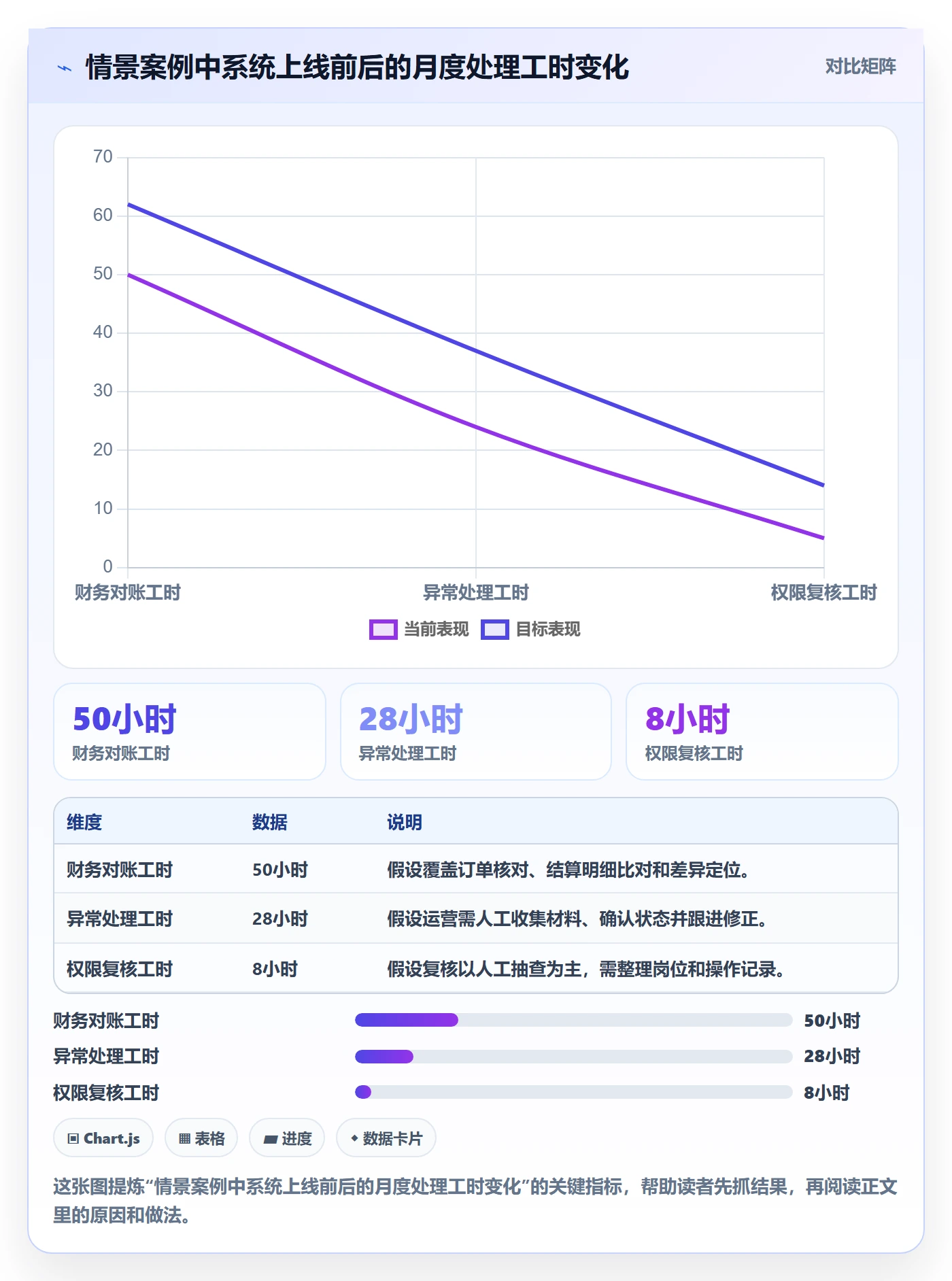The width and height of the screenshot is (952, 1281).
Task: Click table cell 50小时
Action: [x=280, y=870]
